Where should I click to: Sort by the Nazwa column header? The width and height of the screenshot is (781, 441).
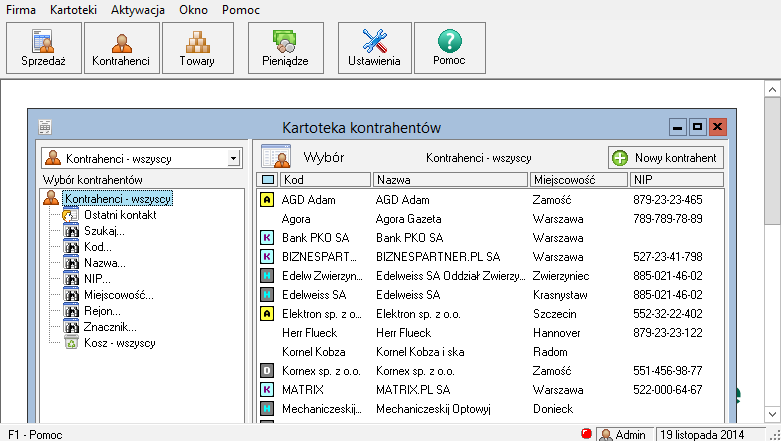point(450,179)
